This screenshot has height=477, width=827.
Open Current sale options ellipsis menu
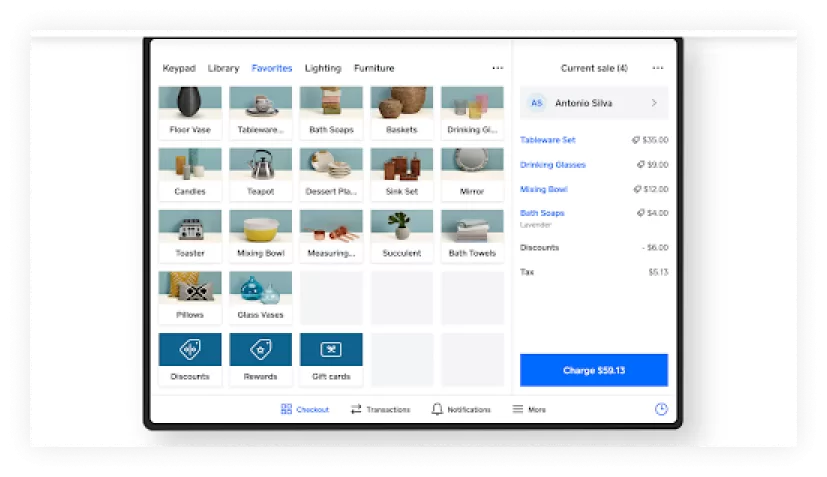(x=657, y=68)
